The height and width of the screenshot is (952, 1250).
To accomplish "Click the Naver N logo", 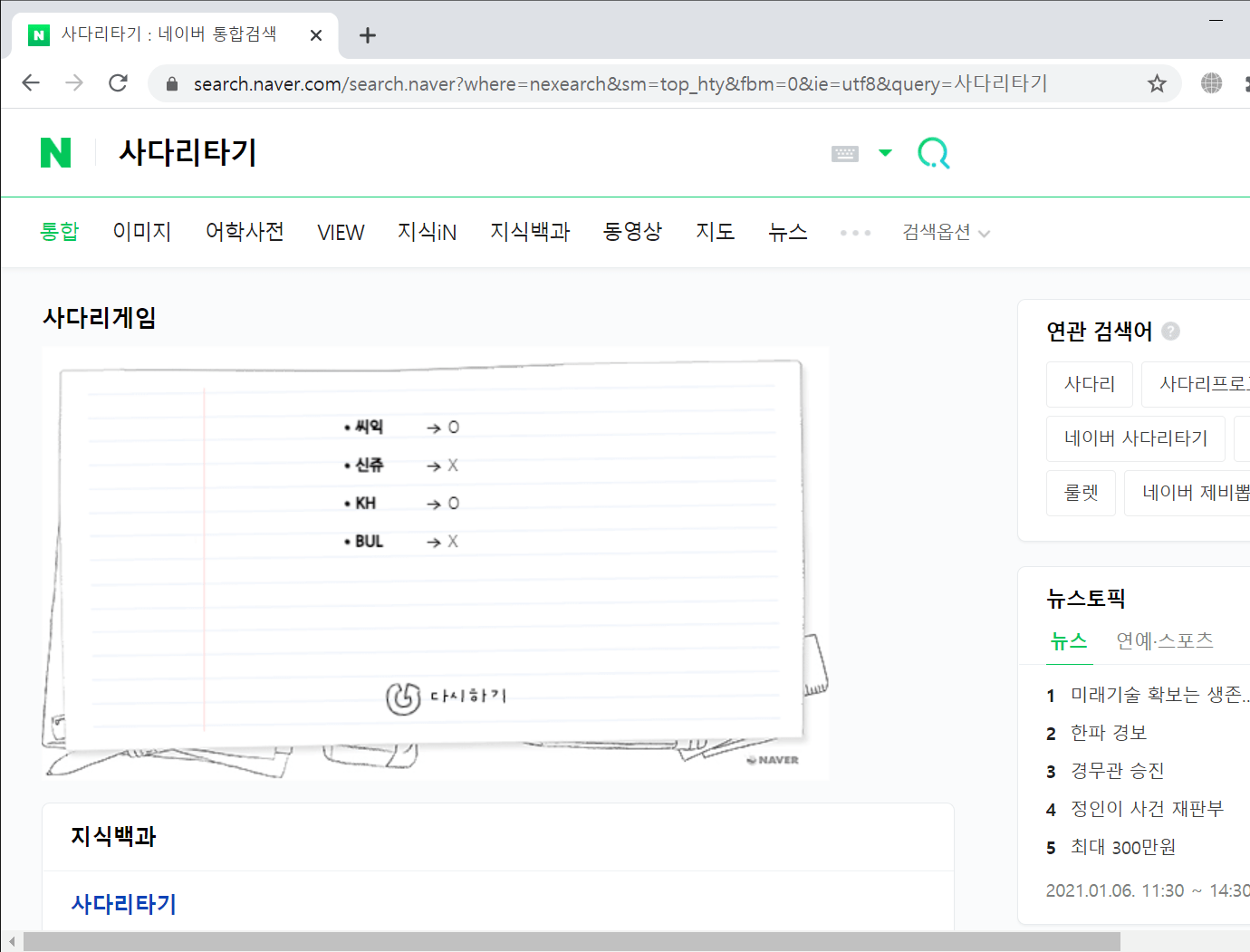I will [55, 153].
